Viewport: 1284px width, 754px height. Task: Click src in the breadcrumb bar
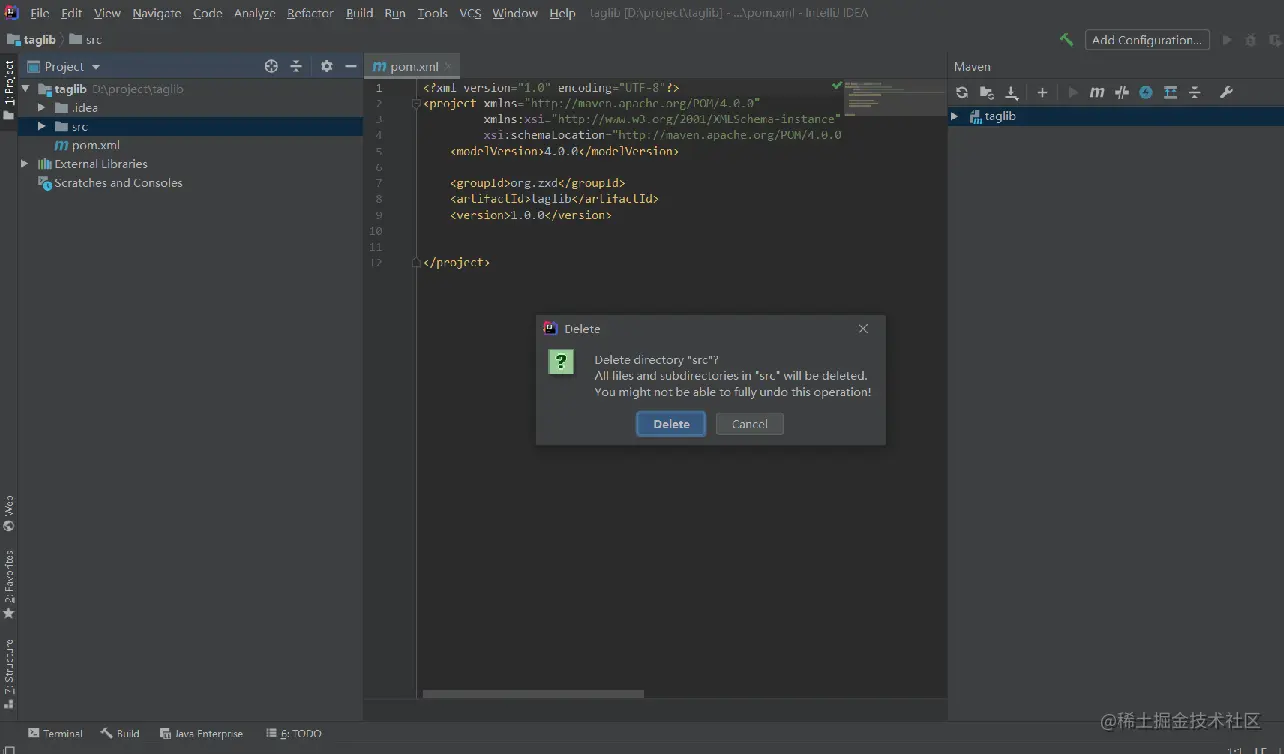tap(85, 40)
